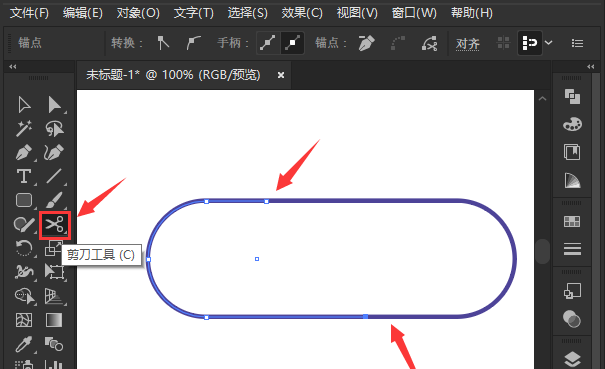Open the Transparency panel circles icon

click(x=572, y=319)
